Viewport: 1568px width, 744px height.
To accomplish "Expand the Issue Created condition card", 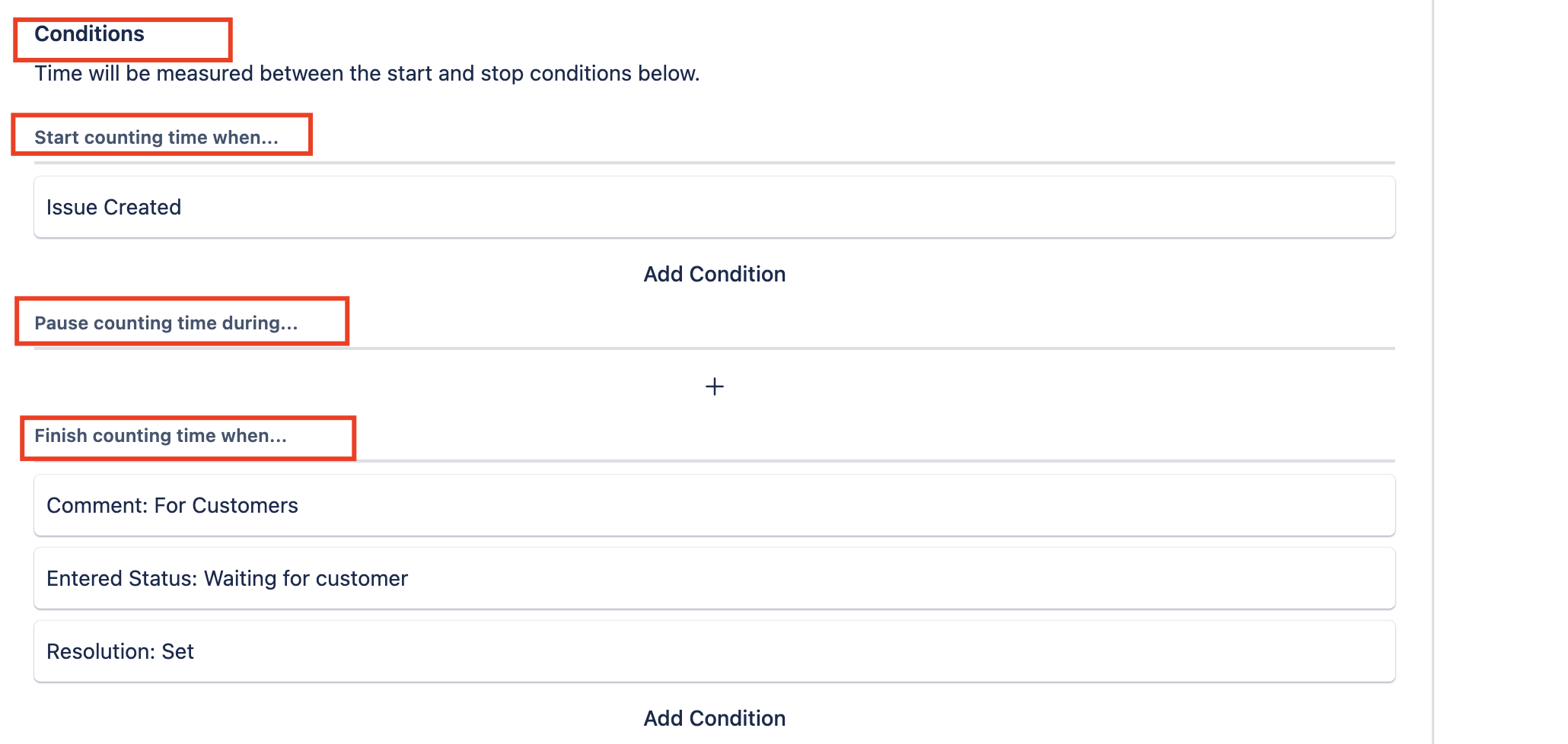I will 714,206.
